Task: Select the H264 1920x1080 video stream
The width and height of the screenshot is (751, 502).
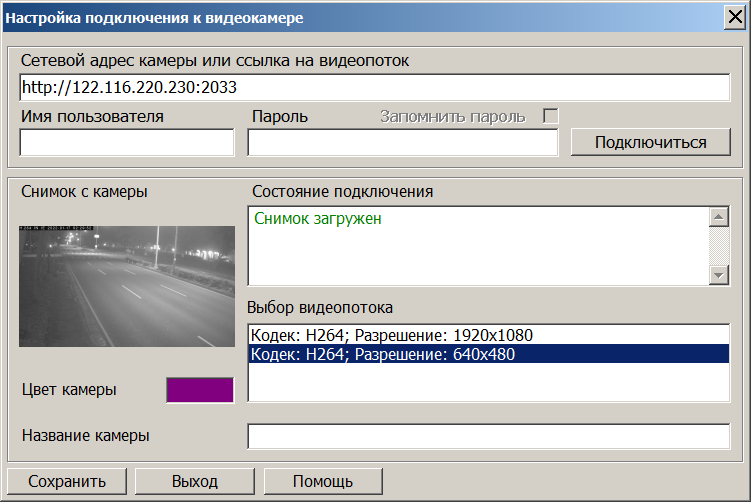Action: [x=489, y=335]
